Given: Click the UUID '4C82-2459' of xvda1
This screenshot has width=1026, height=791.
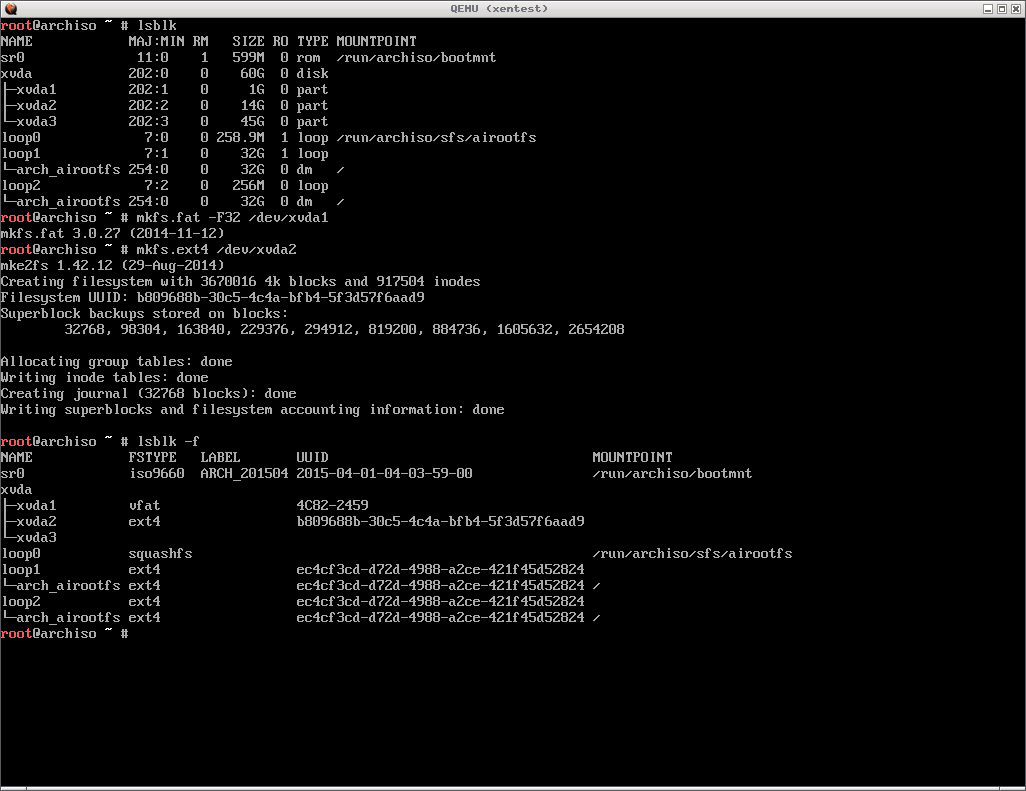Looking at the screenshot, I should pyautogui.click(x=332, y=505).
